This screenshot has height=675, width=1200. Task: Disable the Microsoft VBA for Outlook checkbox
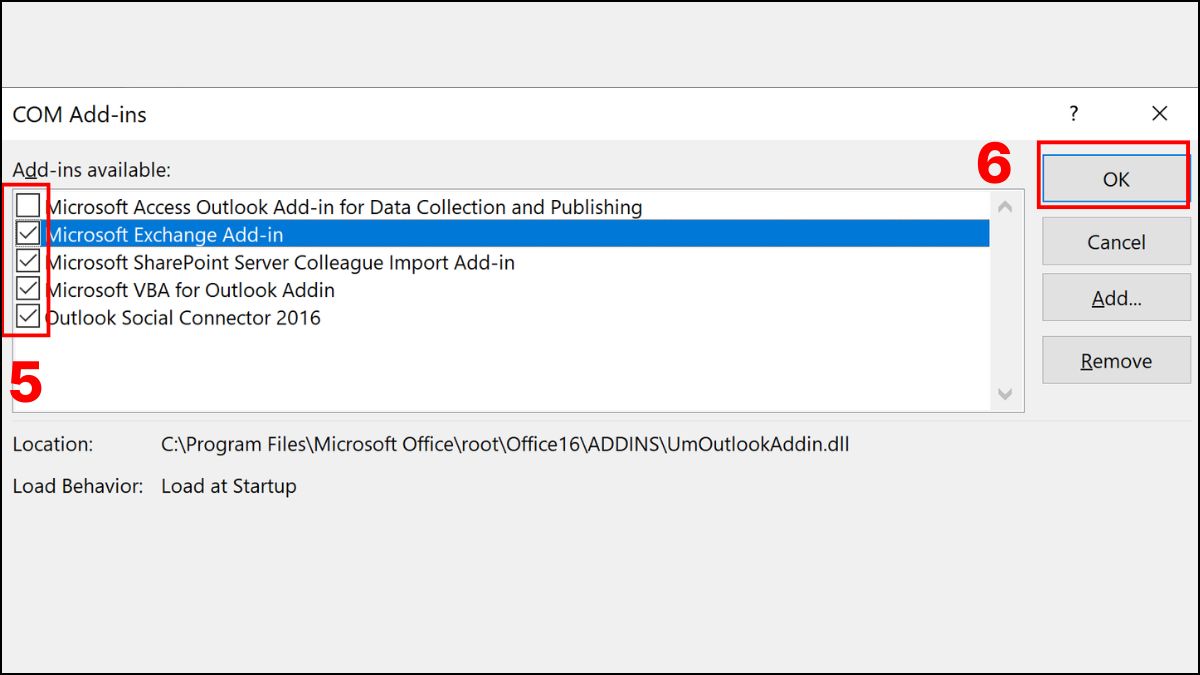[28, 290]
